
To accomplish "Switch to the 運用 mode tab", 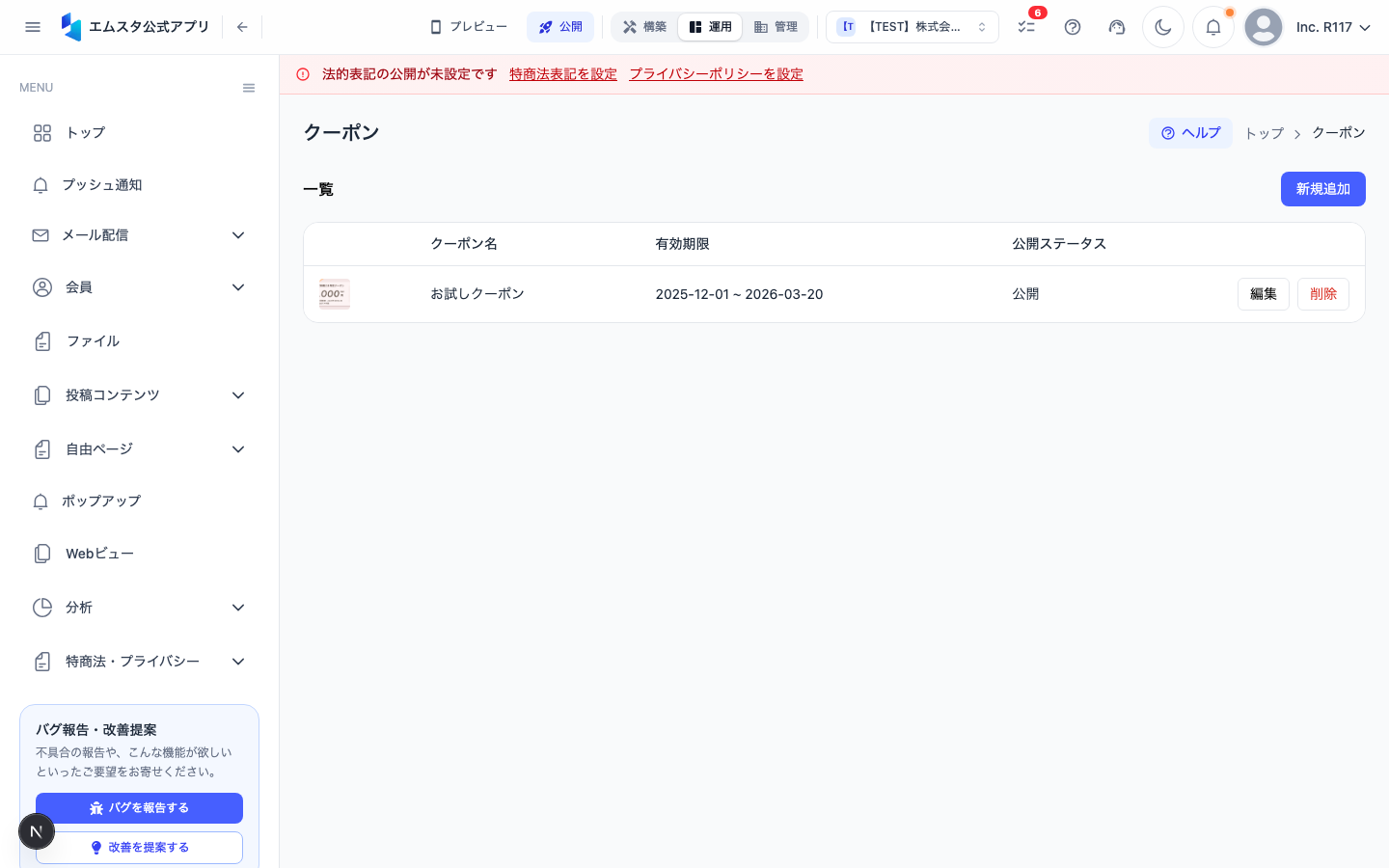I will (x=710, y=27).
